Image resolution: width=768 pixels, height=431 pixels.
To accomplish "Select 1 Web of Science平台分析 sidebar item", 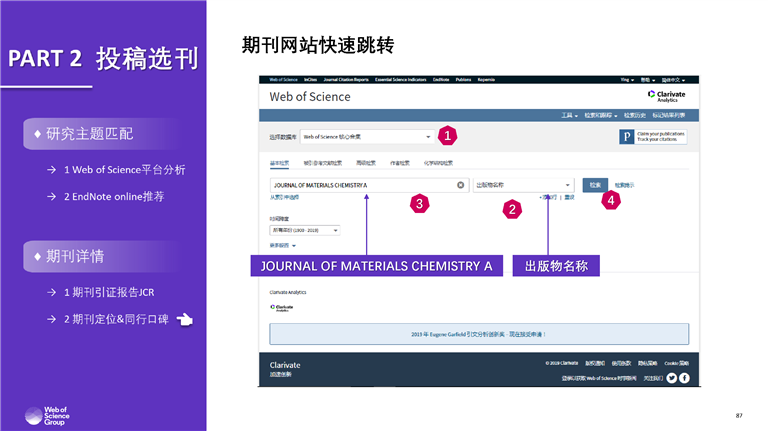I will 124,170.
